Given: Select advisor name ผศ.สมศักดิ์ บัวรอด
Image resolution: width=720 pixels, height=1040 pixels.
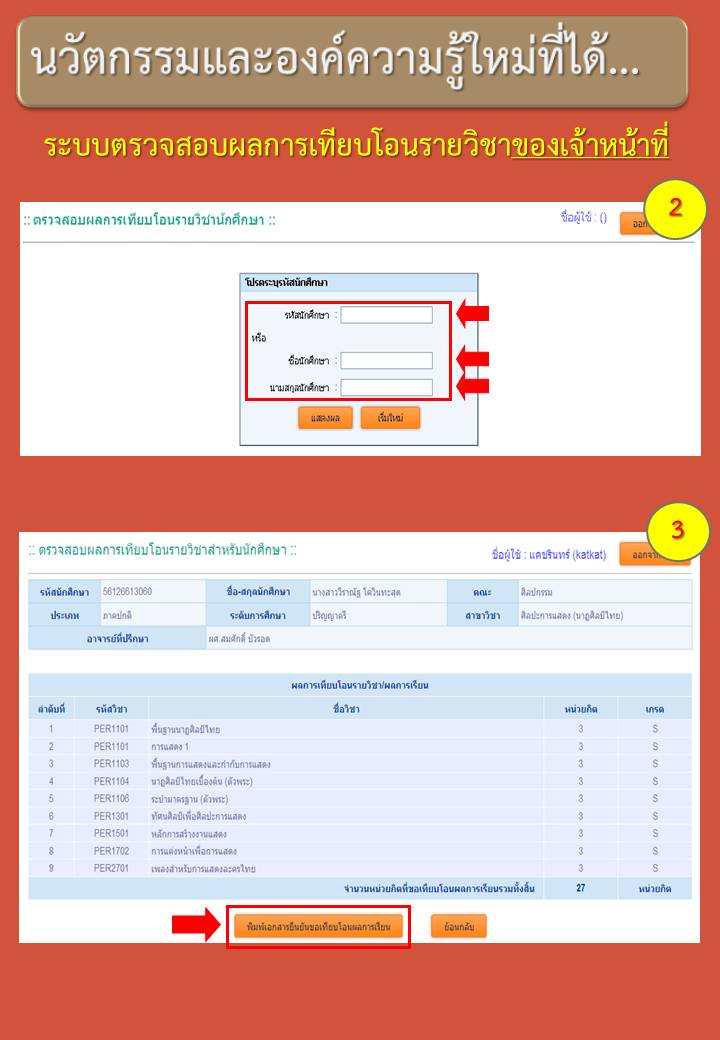Looking at the screenshot, I should pos(240,638).
